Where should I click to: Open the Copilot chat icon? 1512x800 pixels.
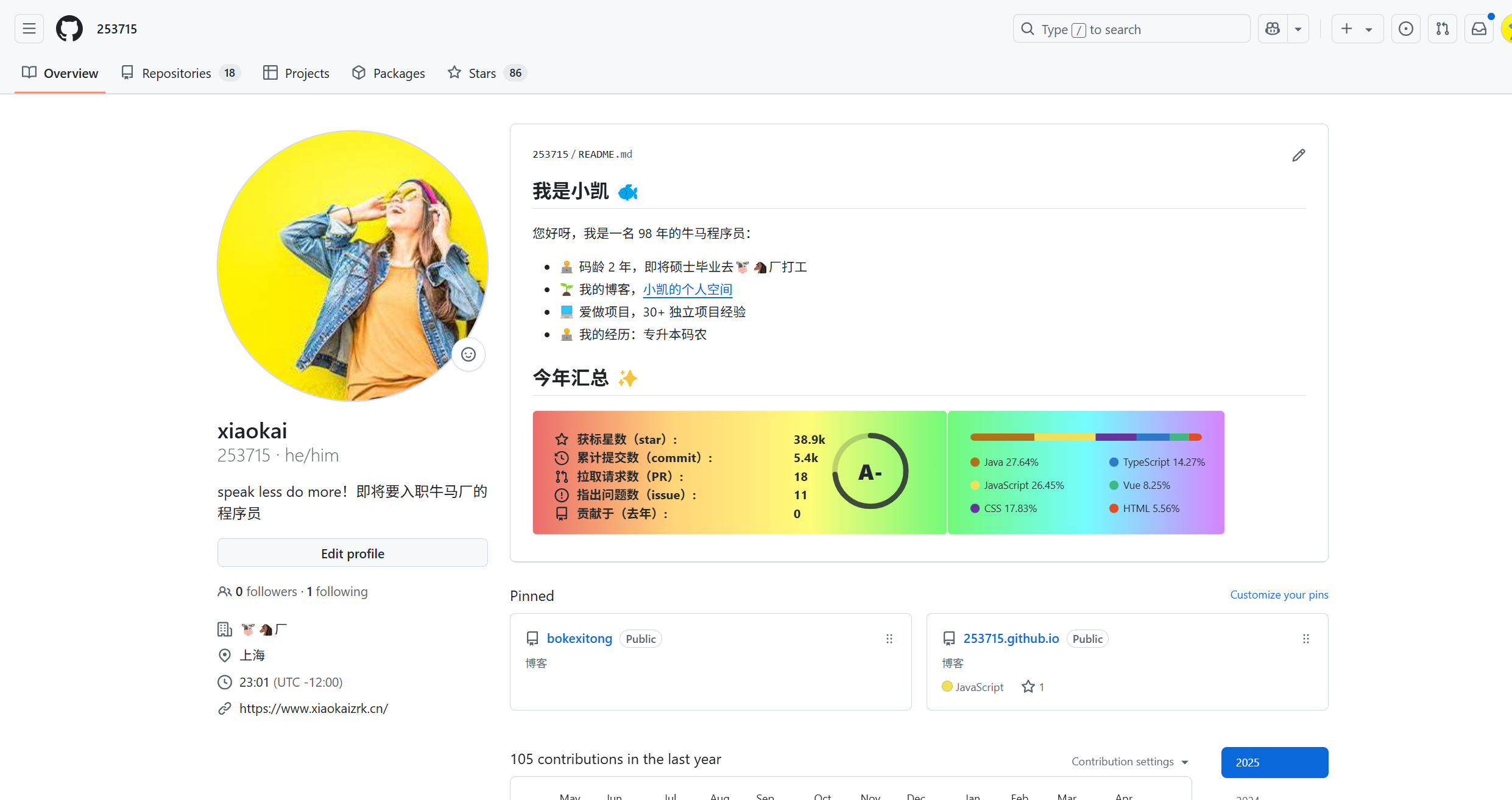1273,29
